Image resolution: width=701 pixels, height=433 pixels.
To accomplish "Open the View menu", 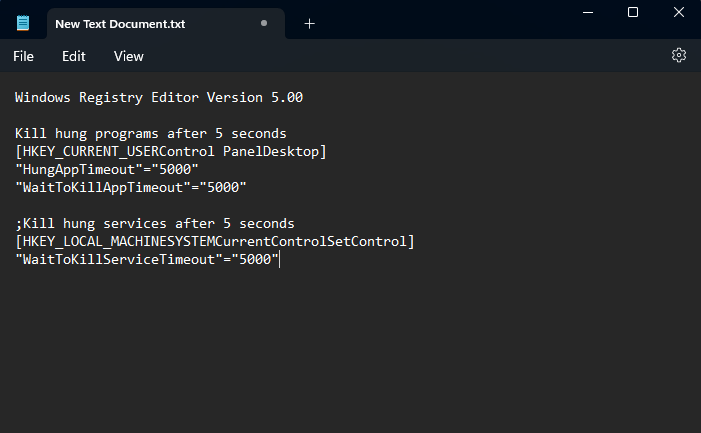I will (128, 56).
